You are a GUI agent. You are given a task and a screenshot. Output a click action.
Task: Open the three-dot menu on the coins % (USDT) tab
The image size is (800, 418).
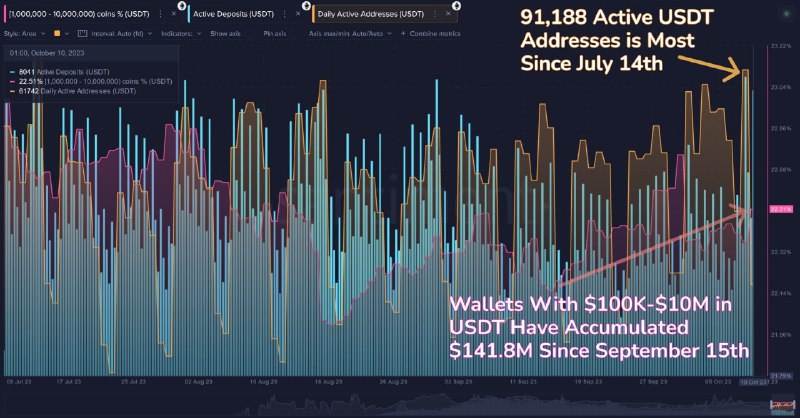point(161,14)
